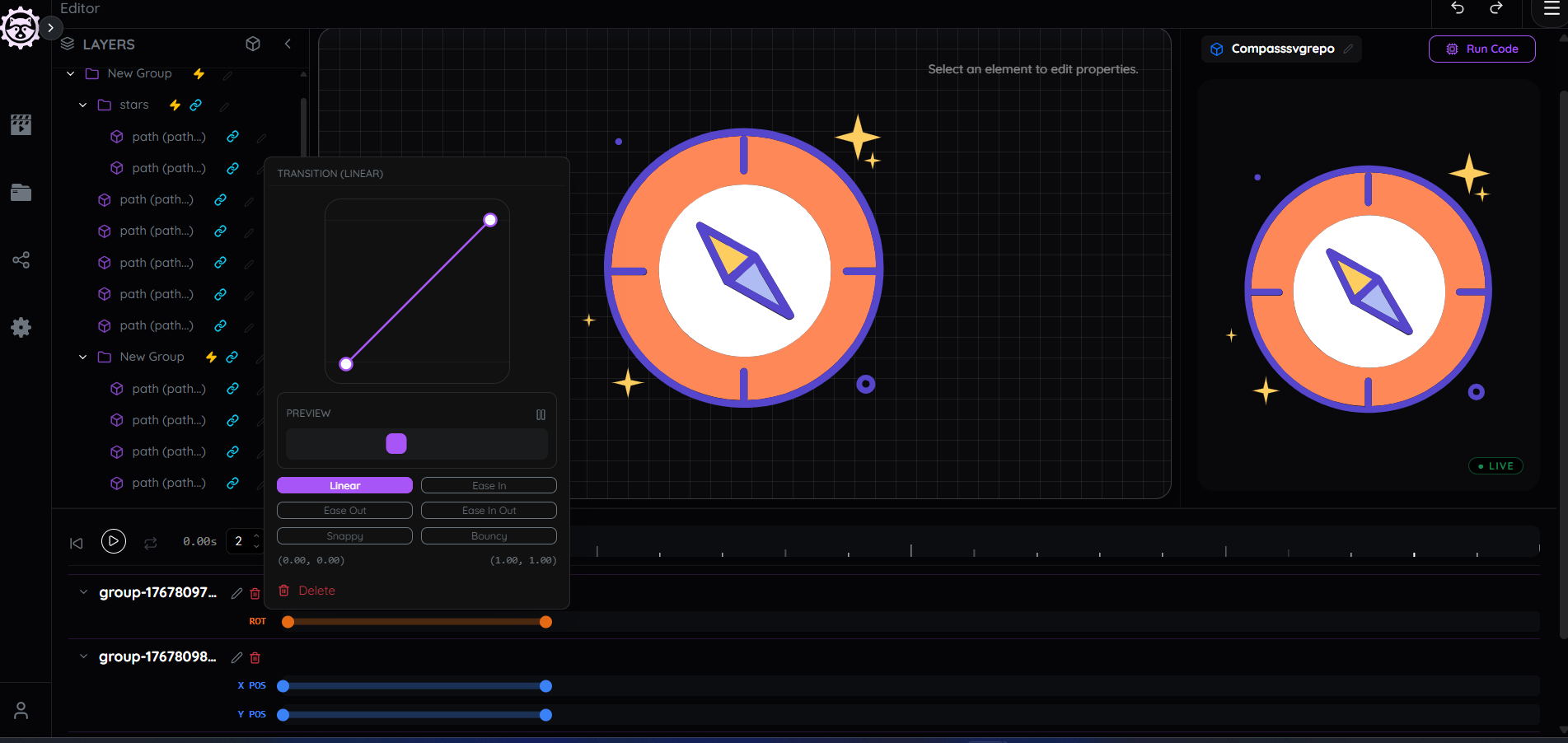
Task: Collapse the group-17678098 timeline track
Action: pos(82,657)
